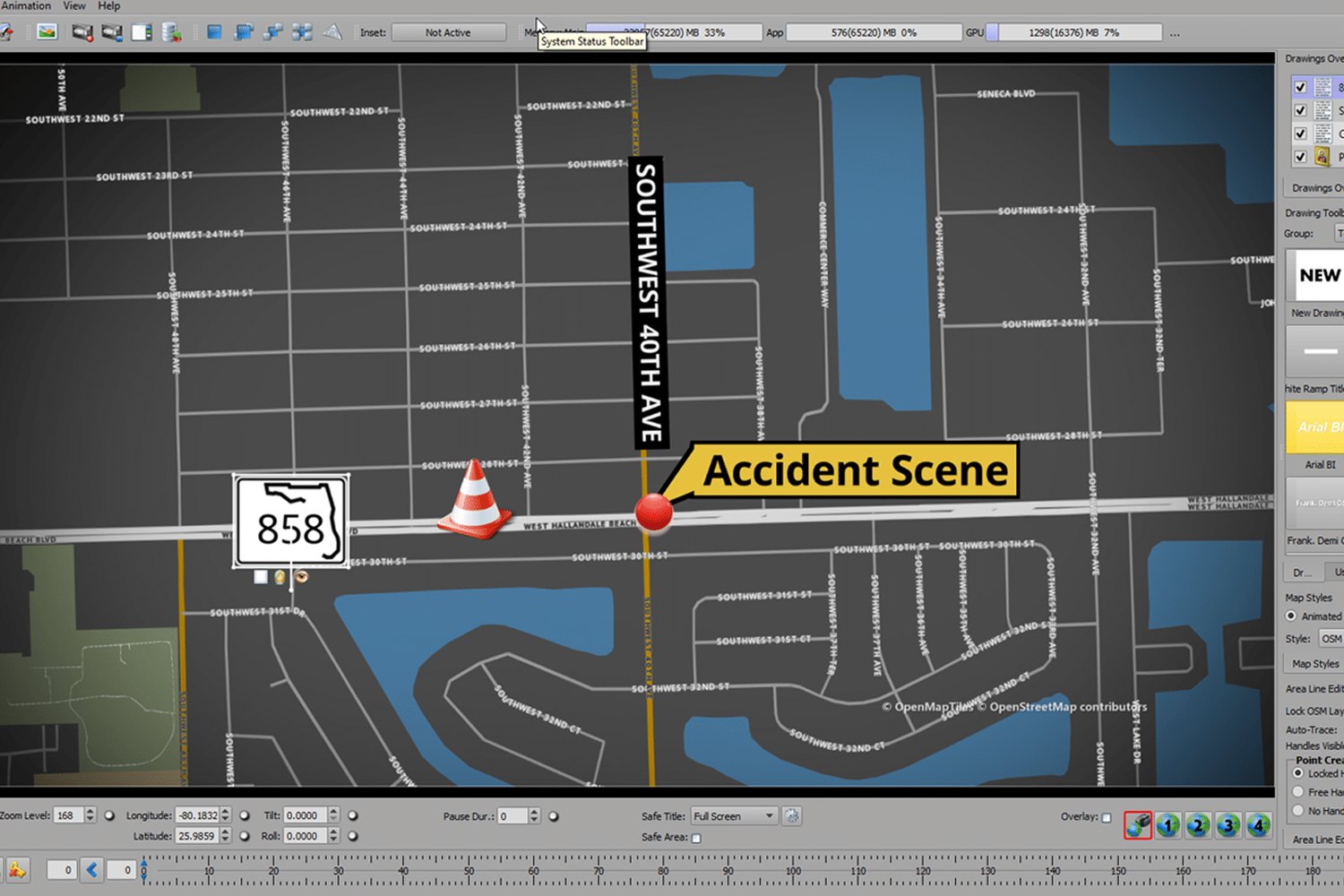Click the yellow keyframe icon beside the timeline
The width and height of the screenshot is (1344, 896).
(x=17, y=869)
